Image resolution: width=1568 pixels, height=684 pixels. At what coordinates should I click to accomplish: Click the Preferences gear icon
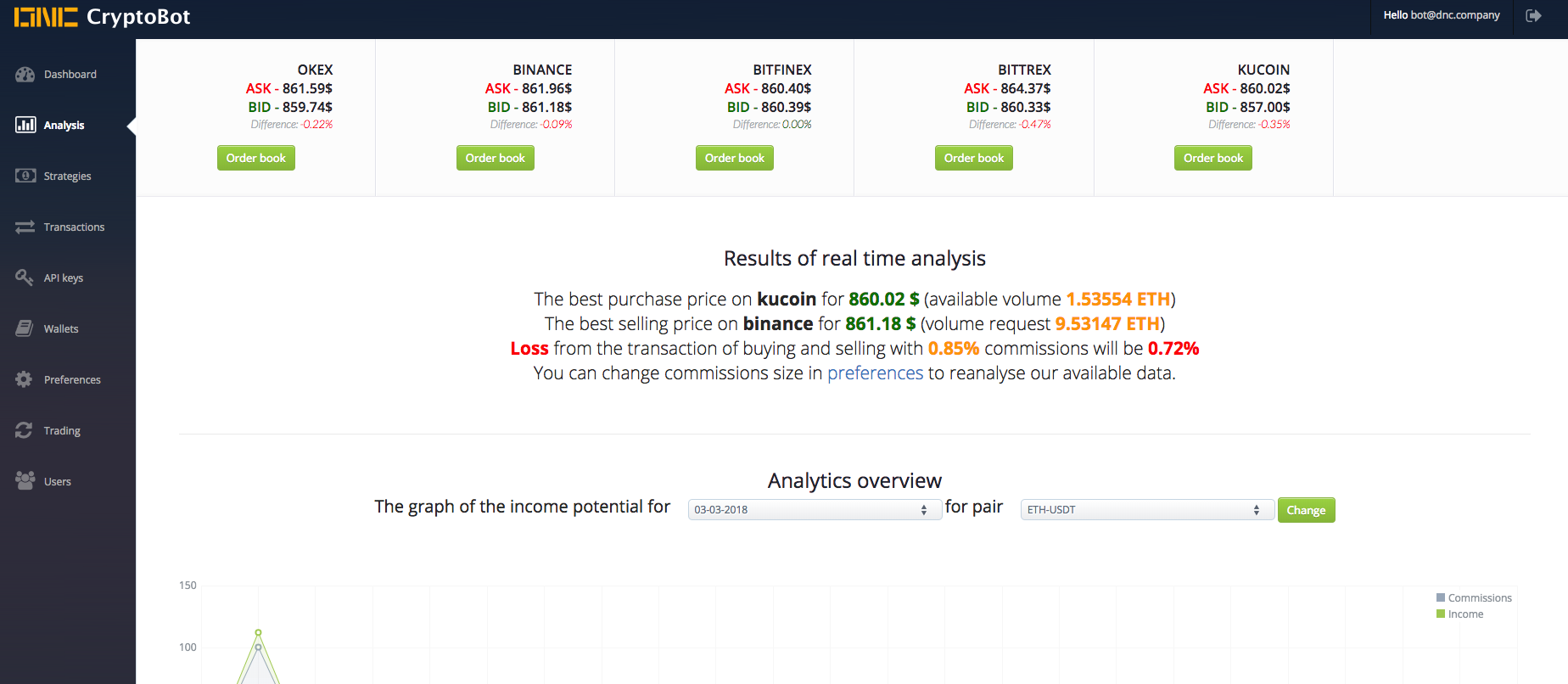point(25,379)
